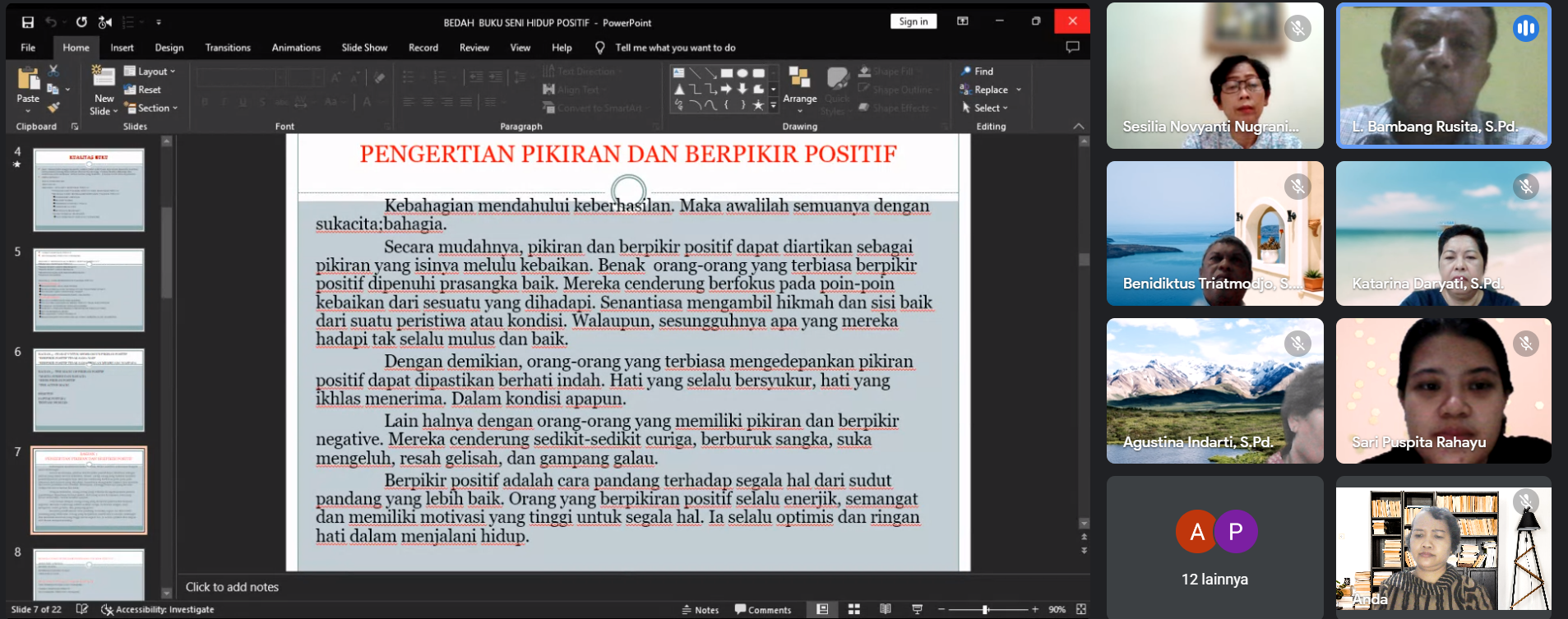Open the Copy options dropdown arrow
The width and height of the screenshot is (1568, 619).
coord(67,90)
